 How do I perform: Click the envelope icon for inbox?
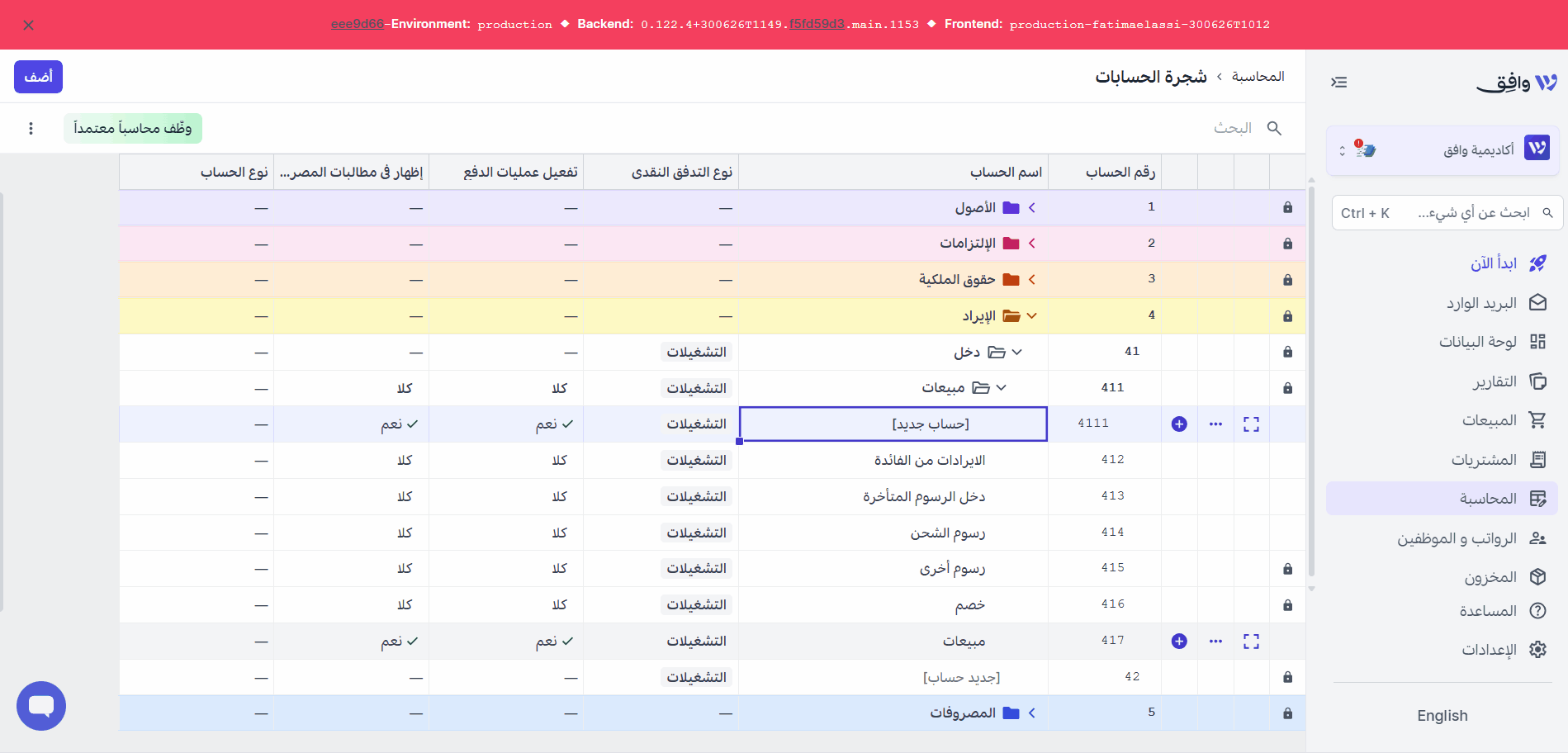[x=1537, y=302]
